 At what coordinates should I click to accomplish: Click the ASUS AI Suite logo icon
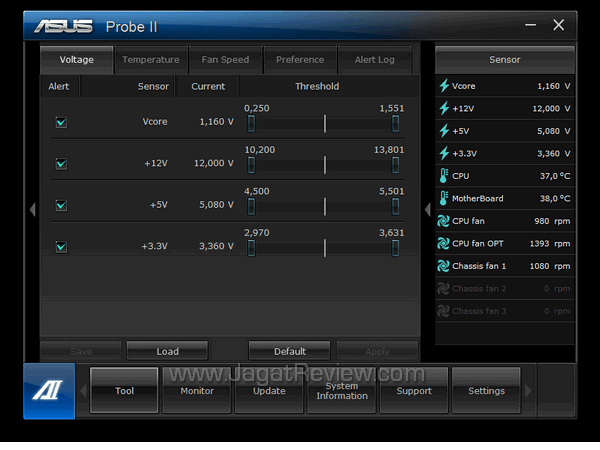point(49,391)
